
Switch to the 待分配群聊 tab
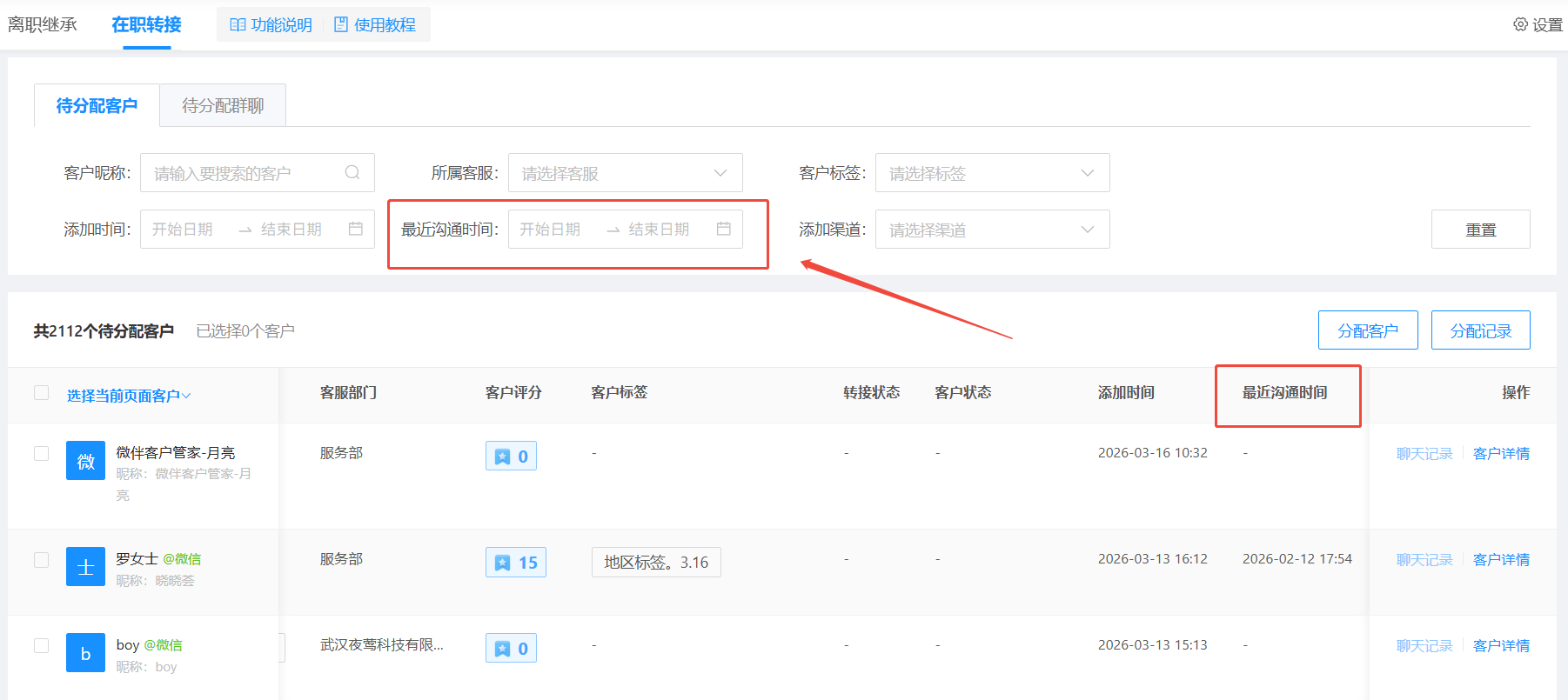(x=223, y=105)
